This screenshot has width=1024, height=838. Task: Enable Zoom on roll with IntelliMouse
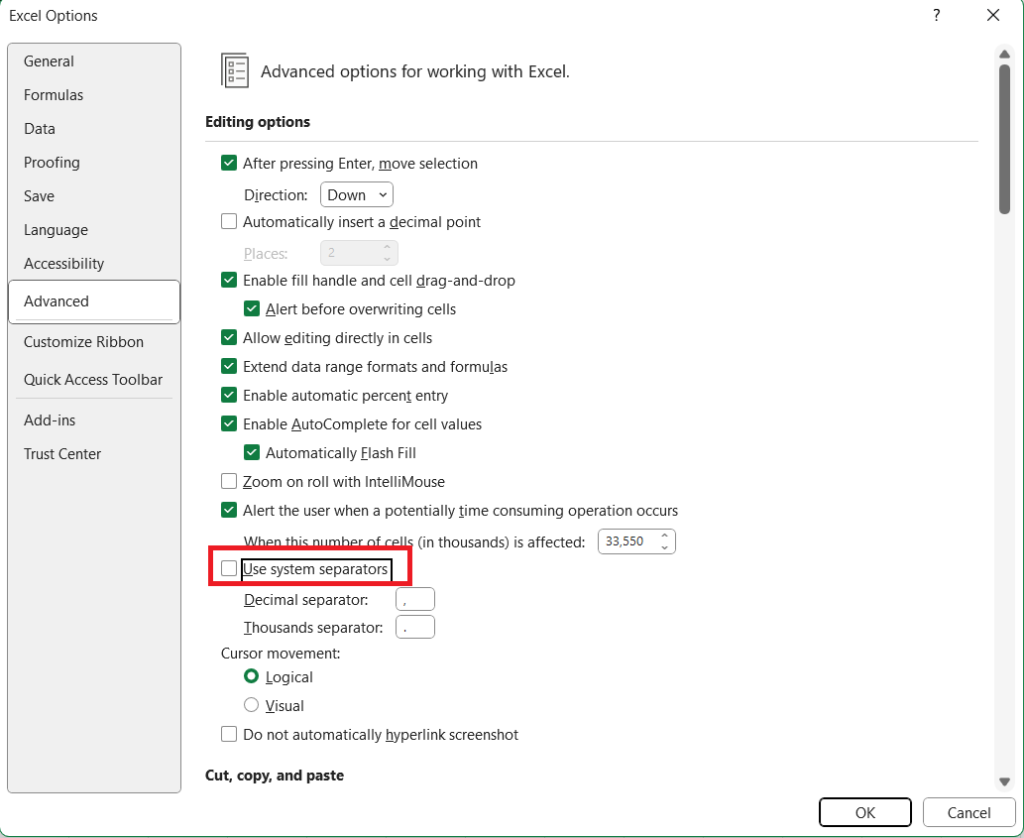(x=229, y=482)
